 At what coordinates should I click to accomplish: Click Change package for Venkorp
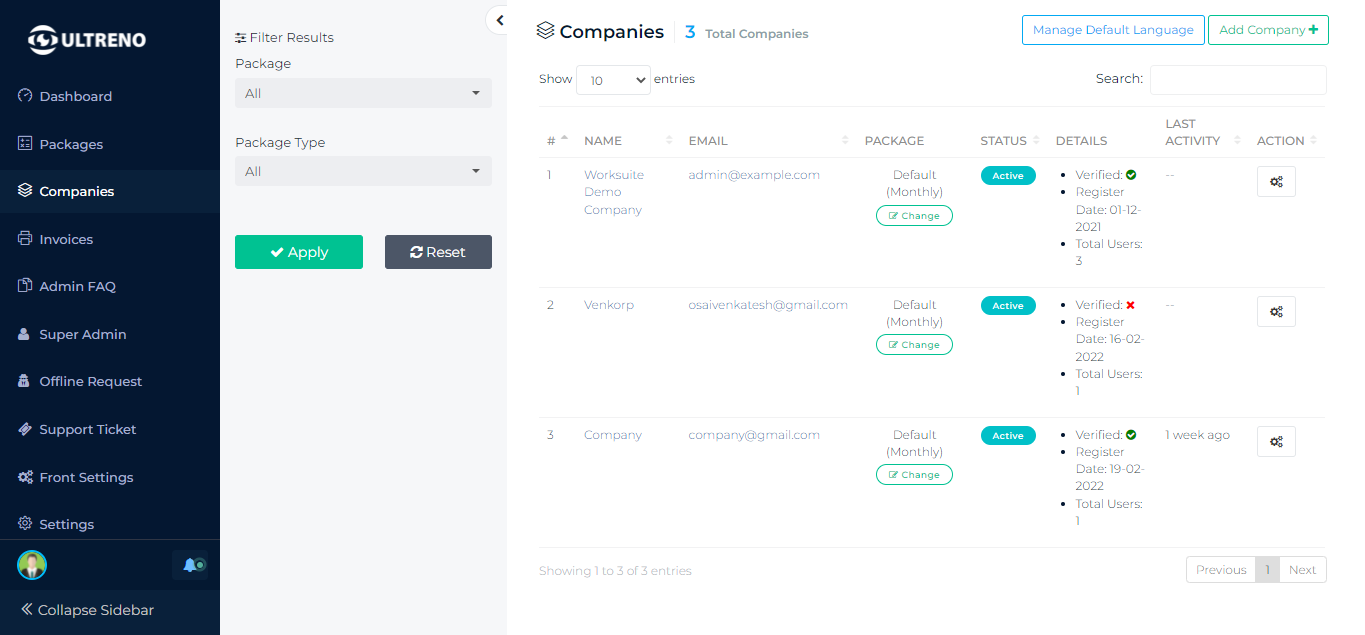(913, 344)
